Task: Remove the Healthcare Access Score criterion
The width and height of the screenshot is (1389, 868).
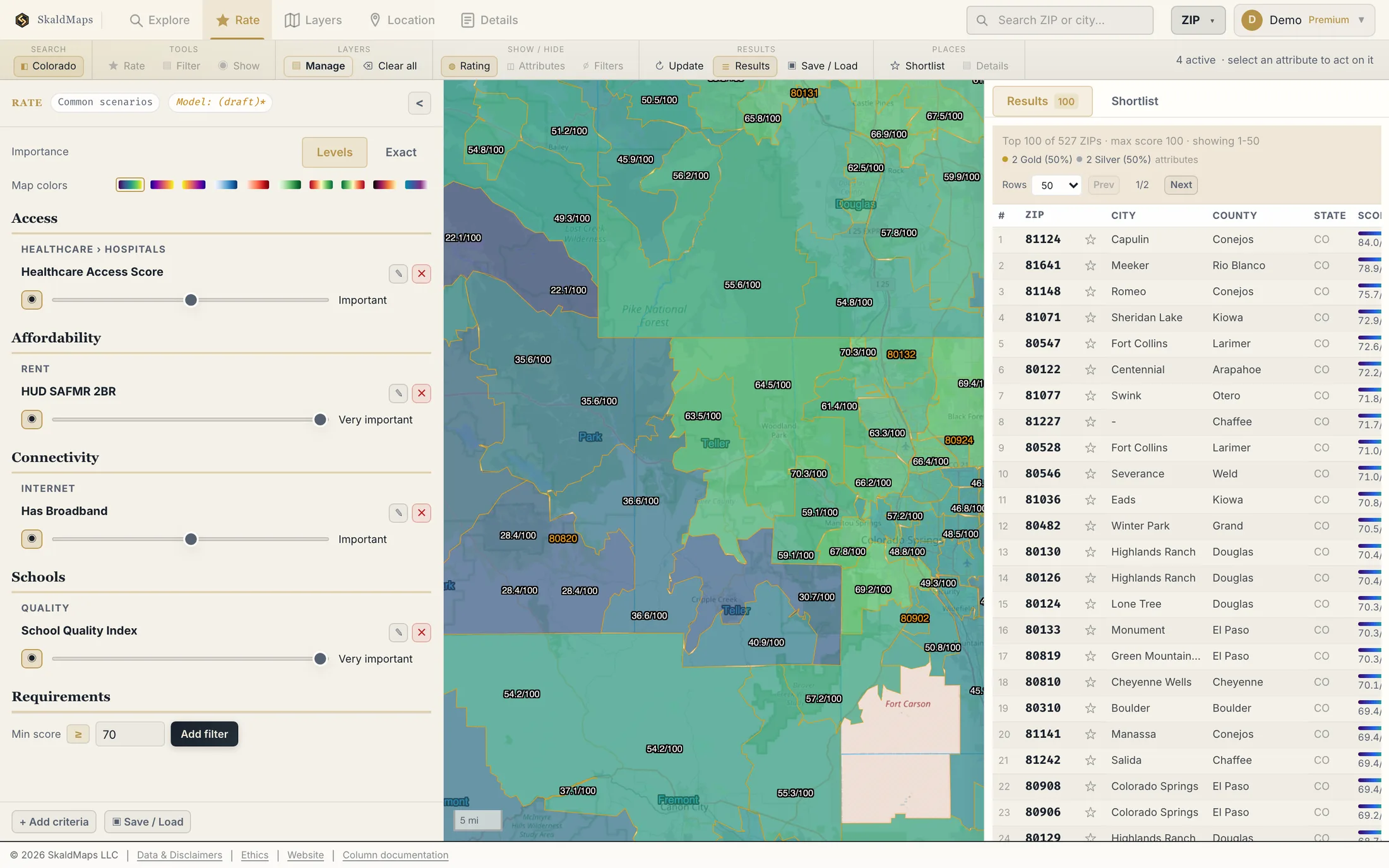Action: [x=422, y=273]
